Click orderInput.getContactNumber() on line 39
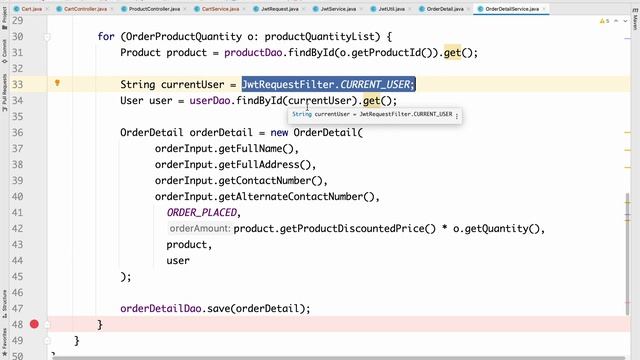This screenshot has width=640, height=360. (238, 180)
